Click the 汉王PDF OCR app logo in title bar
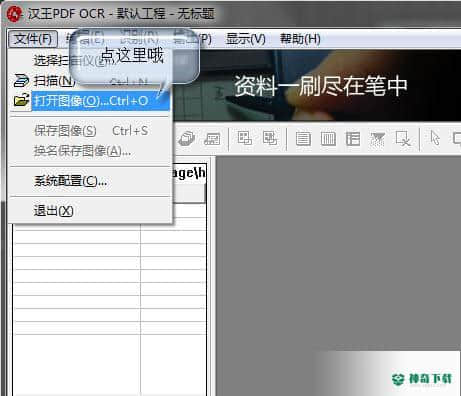Viewport: 461px width, 396px height. coord(14,14)
